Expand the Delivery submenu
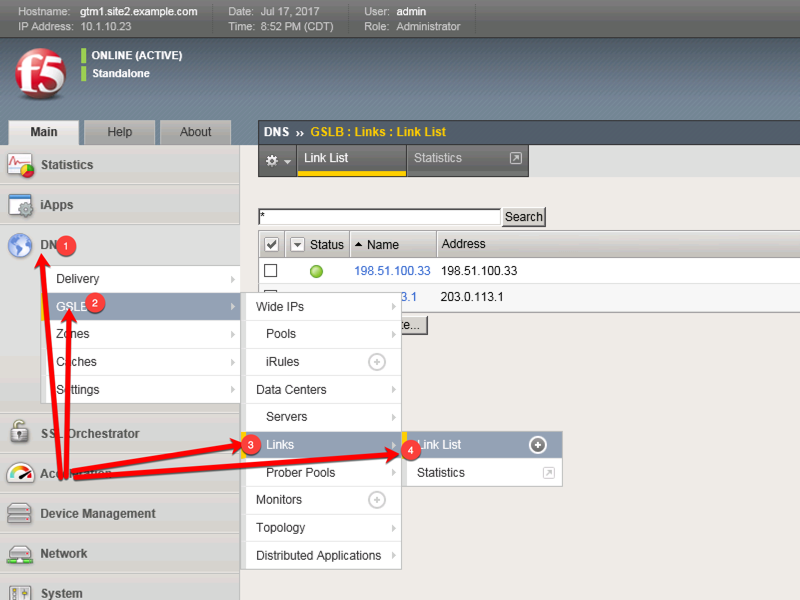Viewport: 800px width, 600px height. [143, 279]
